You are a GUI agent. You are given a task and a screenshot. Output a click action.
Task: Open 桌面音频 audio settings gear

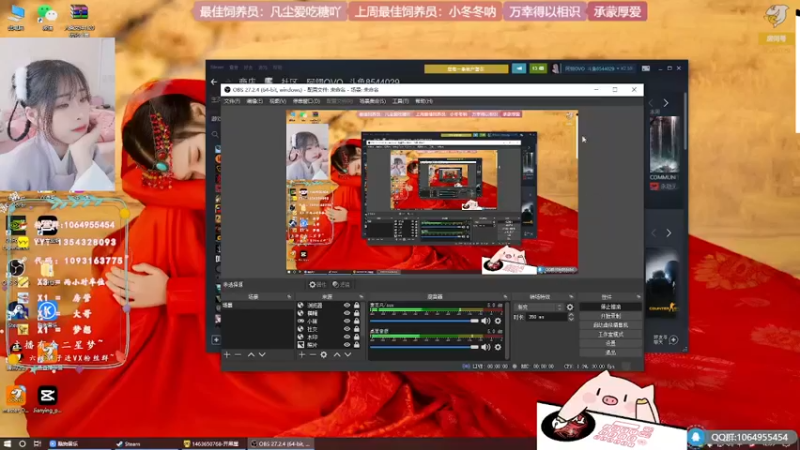coord(498,347)
